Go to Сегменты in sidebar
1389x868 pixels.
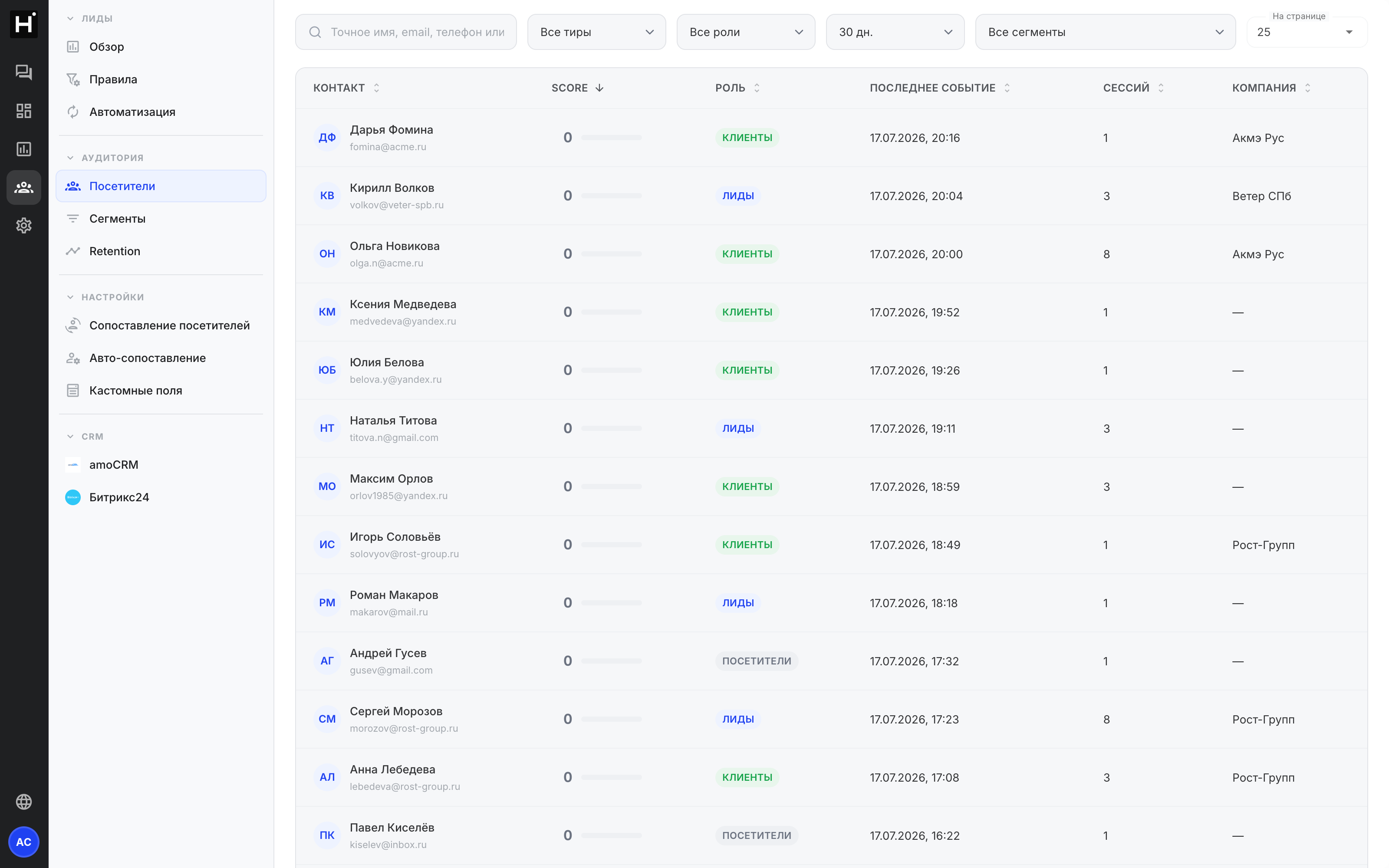pos(117,219)
